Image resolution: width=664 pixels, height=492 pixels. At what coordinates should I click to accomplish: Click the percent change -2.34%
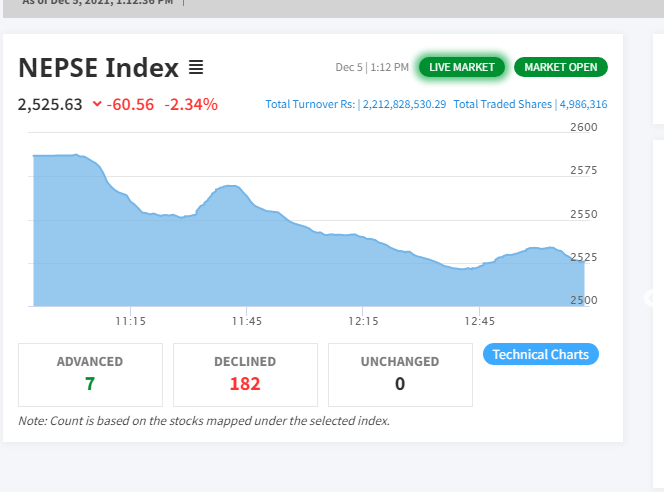click(191, 105)
